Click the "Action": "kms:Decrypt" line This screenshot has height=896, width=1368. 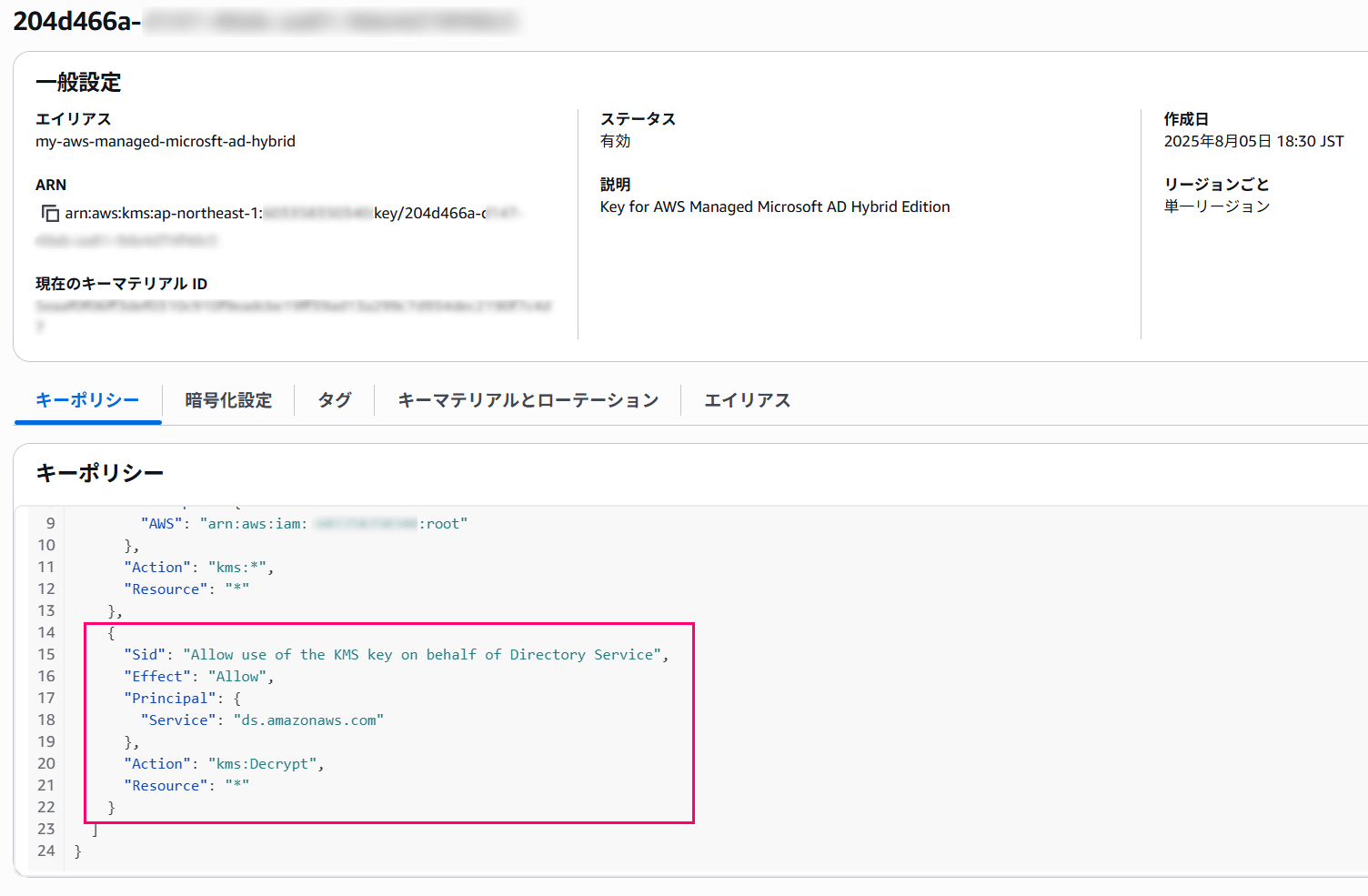[x=225, y=764]
